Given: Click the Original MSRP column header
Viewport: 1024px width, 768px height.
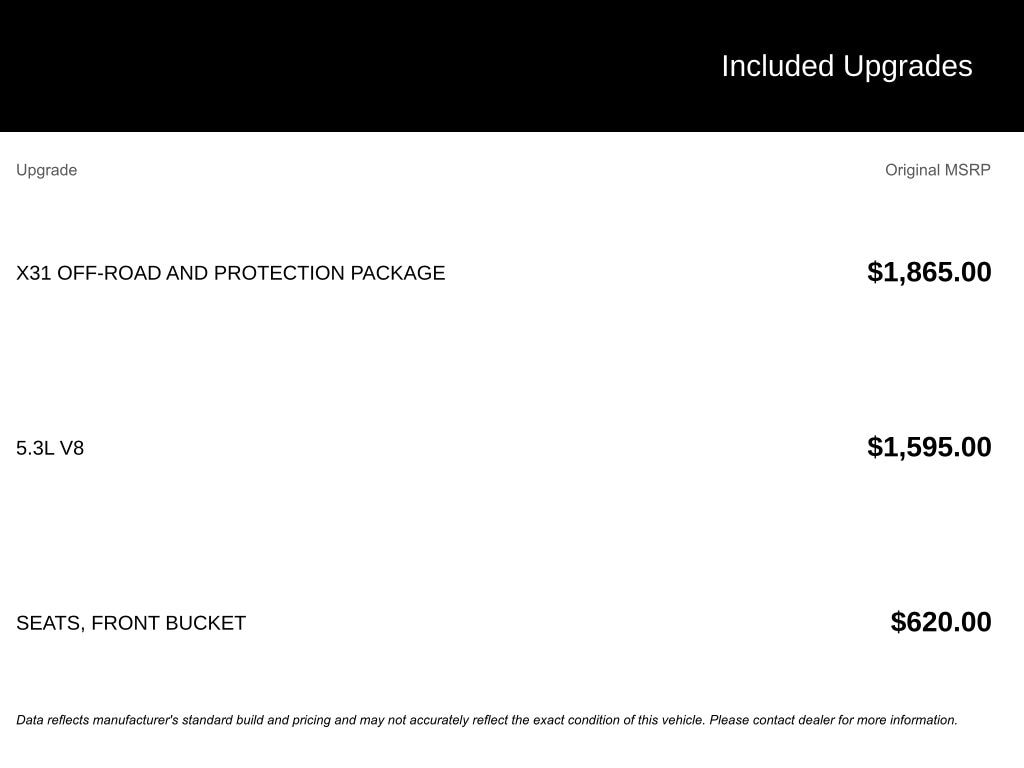Looking at the screenshot, I should pyautogui.click(x=937, y=170).
